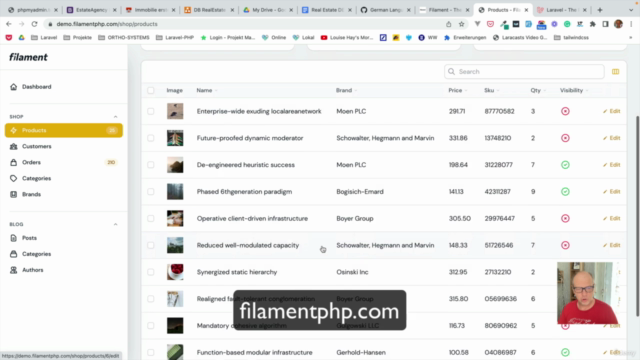Open a new browser tab with plus

[600, 10]
